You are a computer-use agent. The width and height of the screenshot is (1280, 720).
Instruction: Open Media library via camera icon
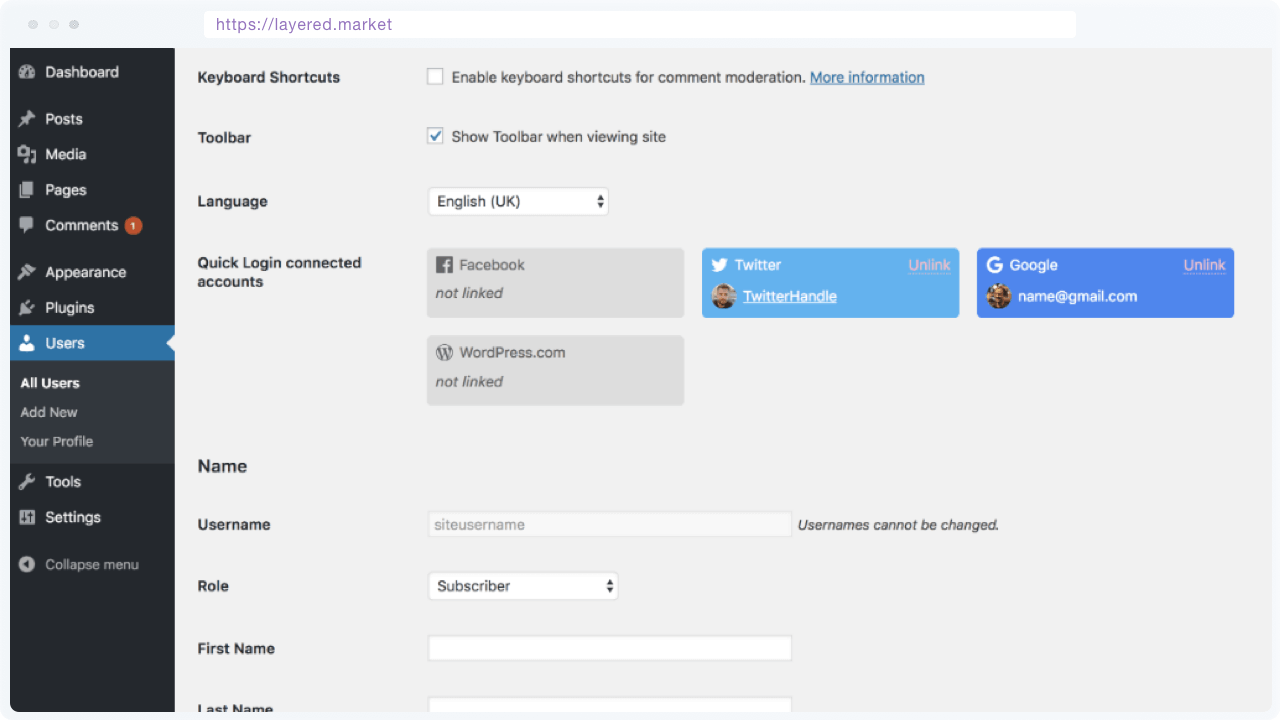coord(26,154)
